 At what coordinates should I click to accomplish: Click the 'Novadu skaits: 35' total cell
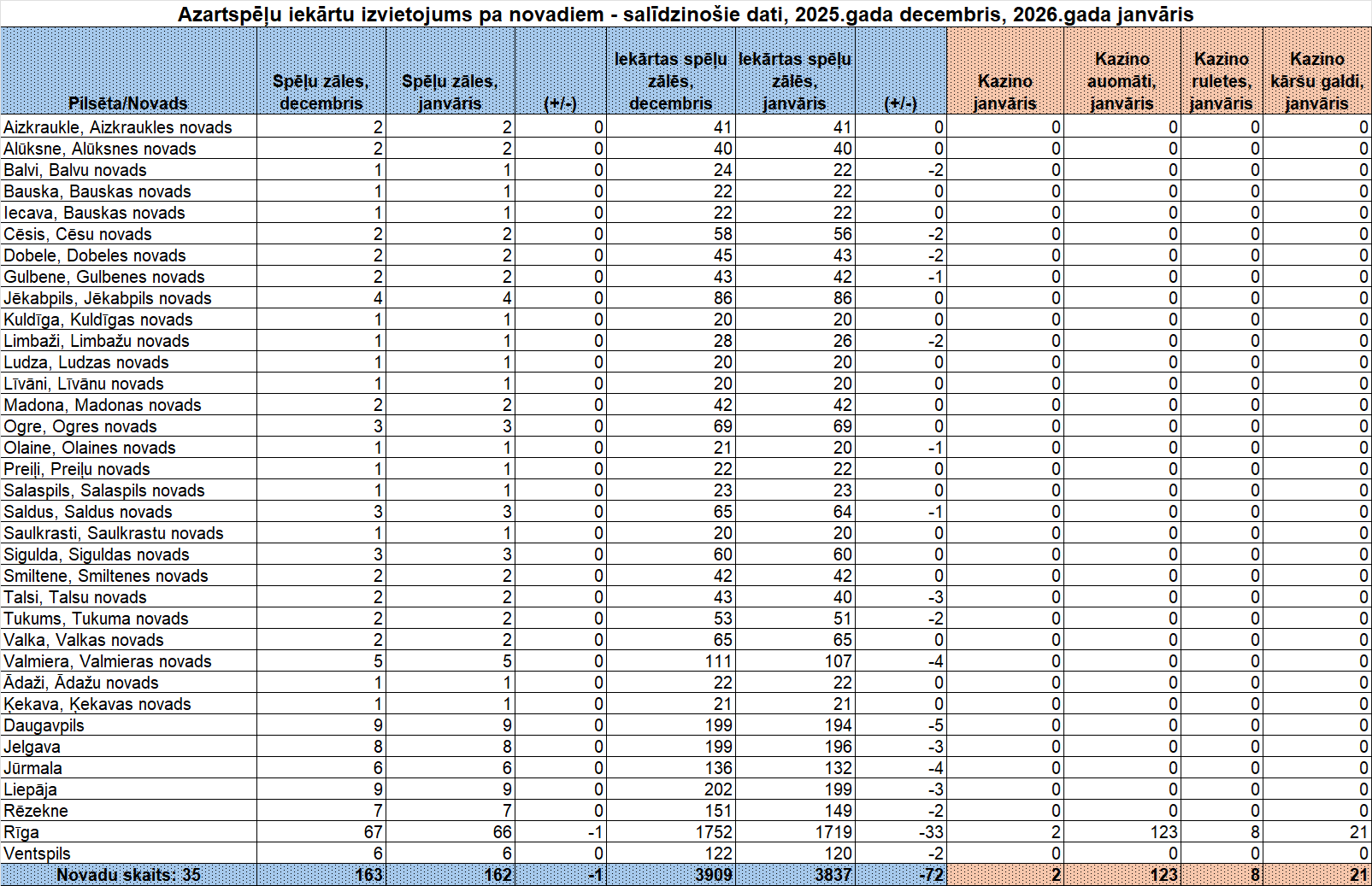(128, 875)
